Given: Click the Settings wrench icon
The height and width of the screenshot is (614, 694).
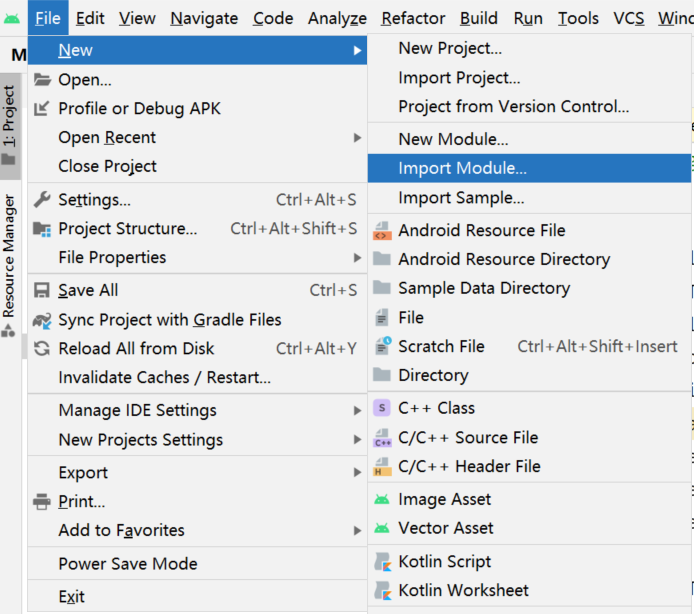Looking at the screenshot, I should pos(42,200).
